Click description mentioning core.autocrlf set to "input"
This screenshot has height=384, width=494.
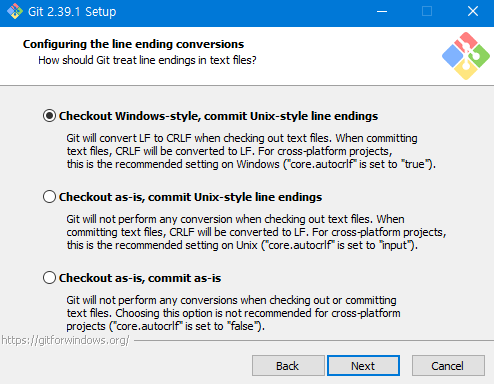click(256, 232)
